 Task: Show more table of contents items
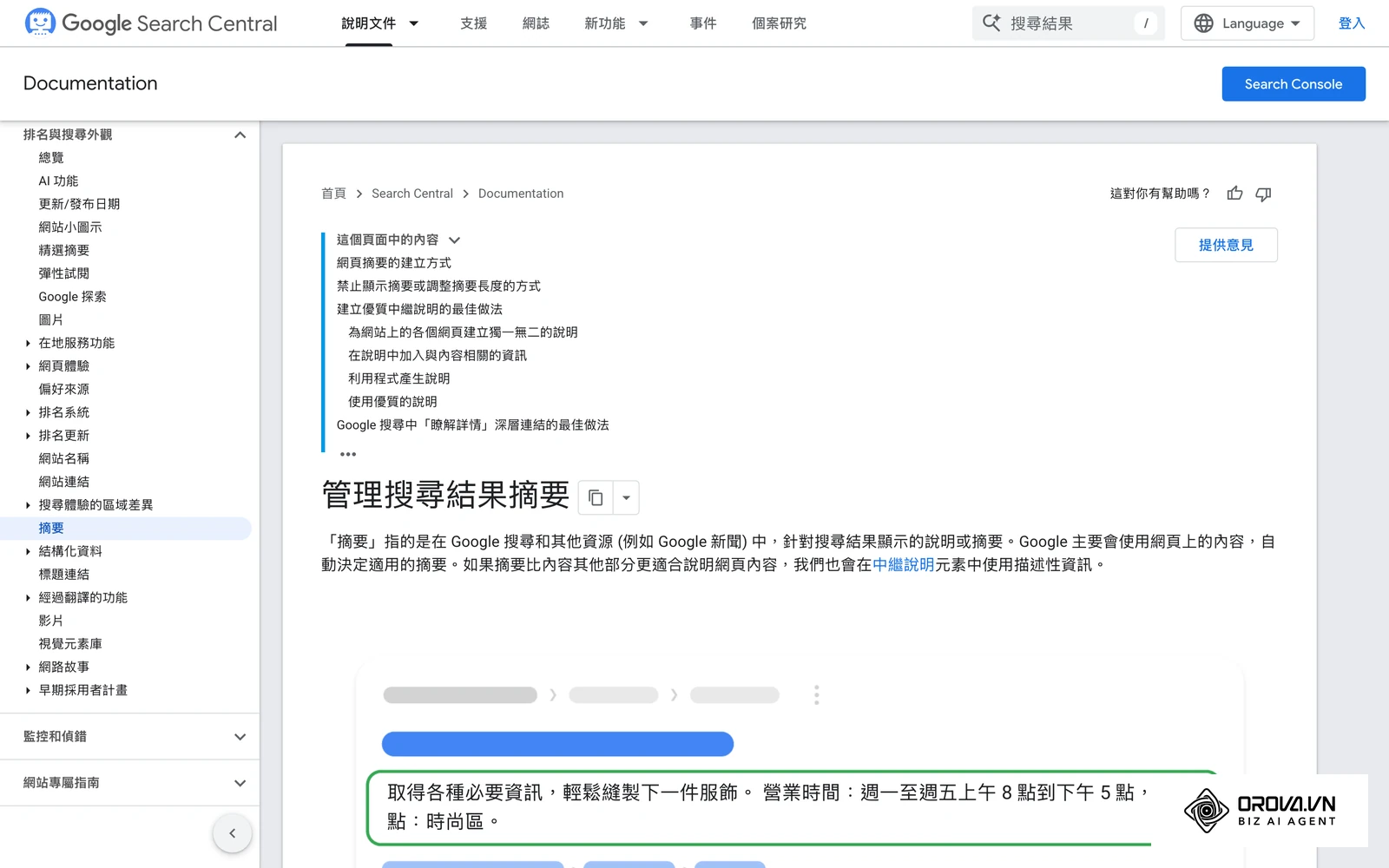tap(348, 454)
